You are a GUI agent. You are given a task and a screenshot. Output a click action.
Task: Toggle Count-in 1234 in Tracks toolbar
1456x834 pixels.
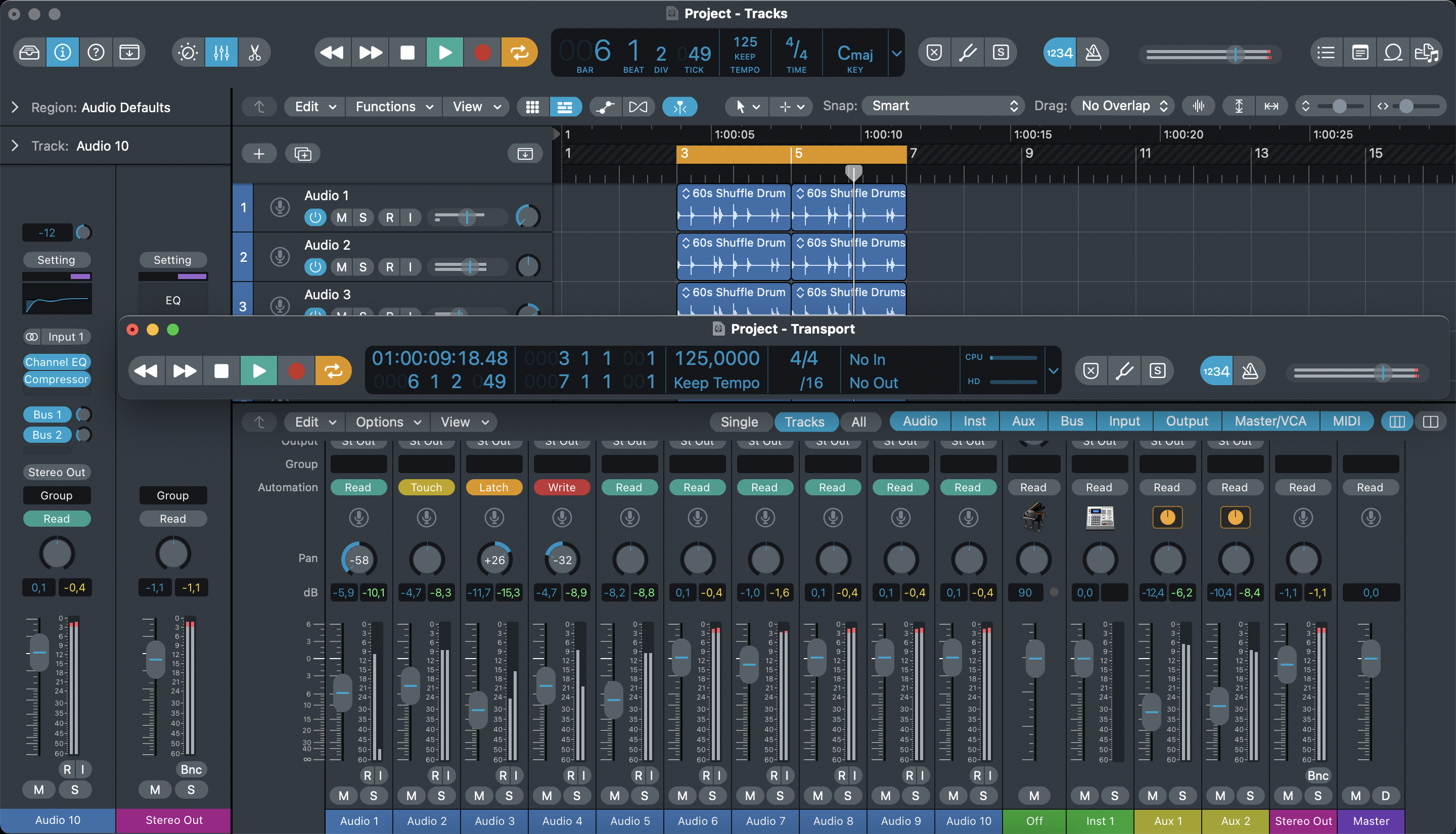[1059, 53]
